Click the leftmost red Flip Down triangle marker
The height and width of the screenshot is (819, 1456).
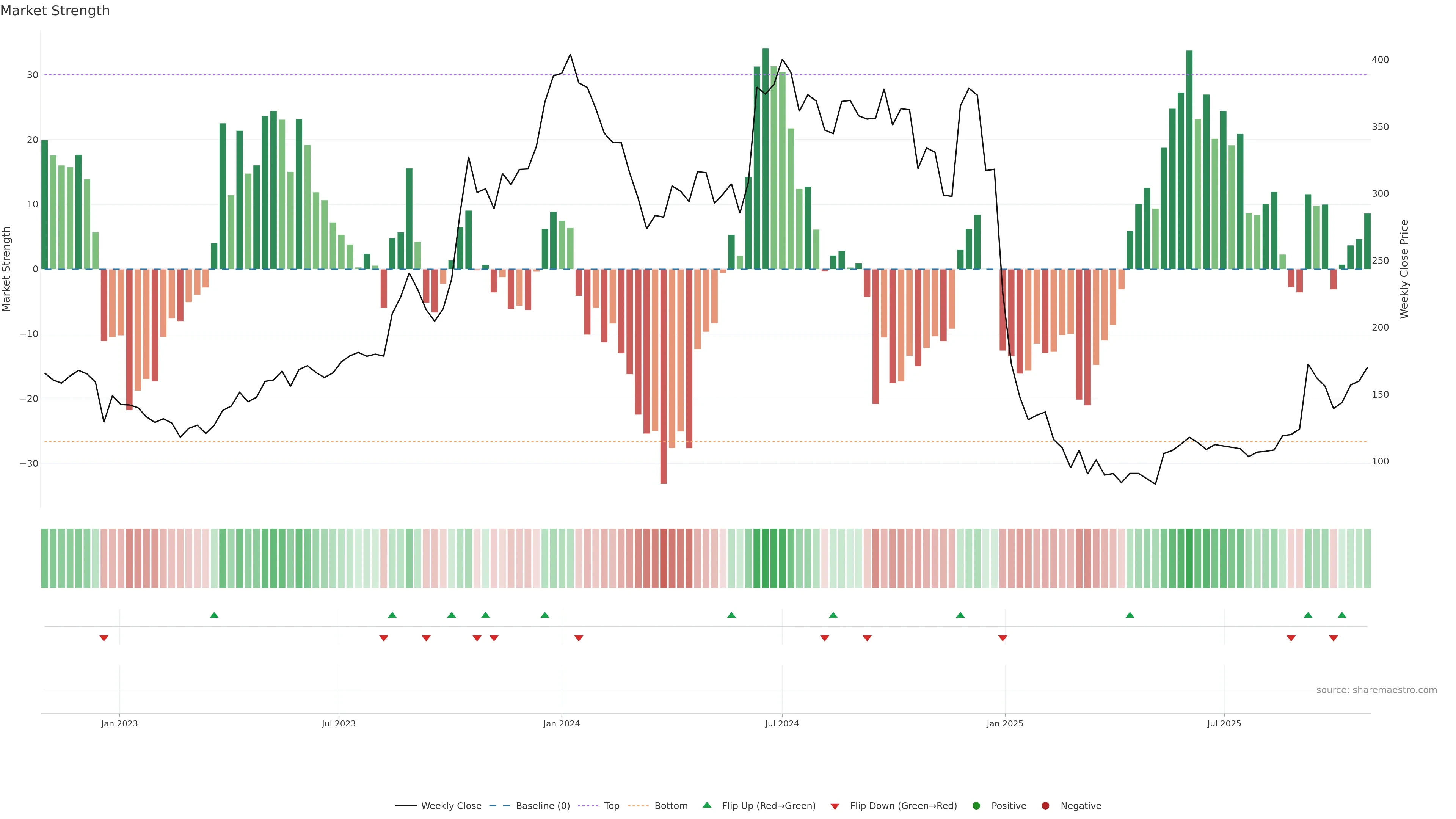(x=104, y=638)
